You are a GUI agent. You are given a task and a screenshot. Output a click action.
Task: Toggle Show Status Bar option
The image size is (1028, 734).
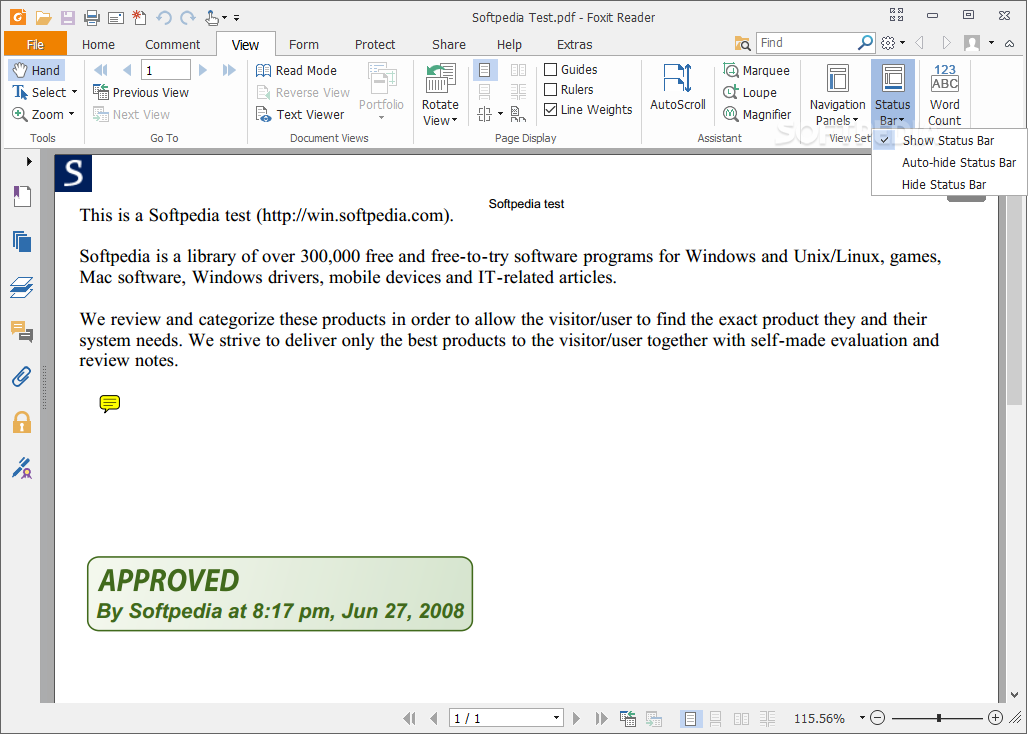click(949, 141)
